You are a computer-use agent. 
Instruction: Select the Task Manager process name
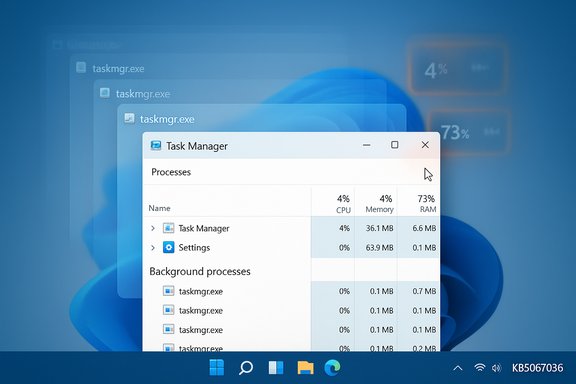(204, 228)
